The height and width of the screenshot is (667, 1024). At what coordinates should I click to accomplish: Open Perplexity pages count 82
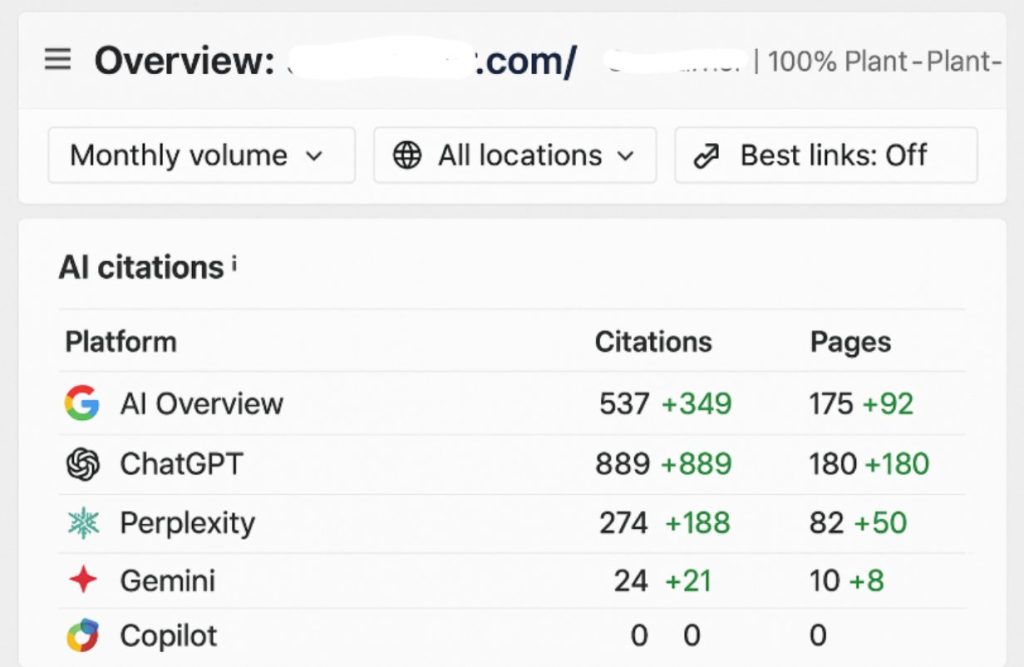pos(827,523)
